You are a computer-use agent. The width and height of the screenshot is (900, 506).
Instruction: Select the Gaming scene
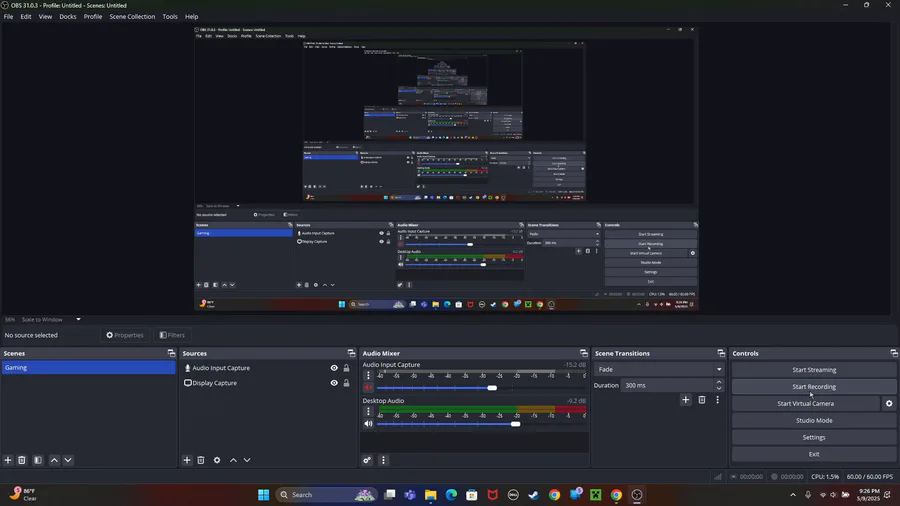coord(88,368)
